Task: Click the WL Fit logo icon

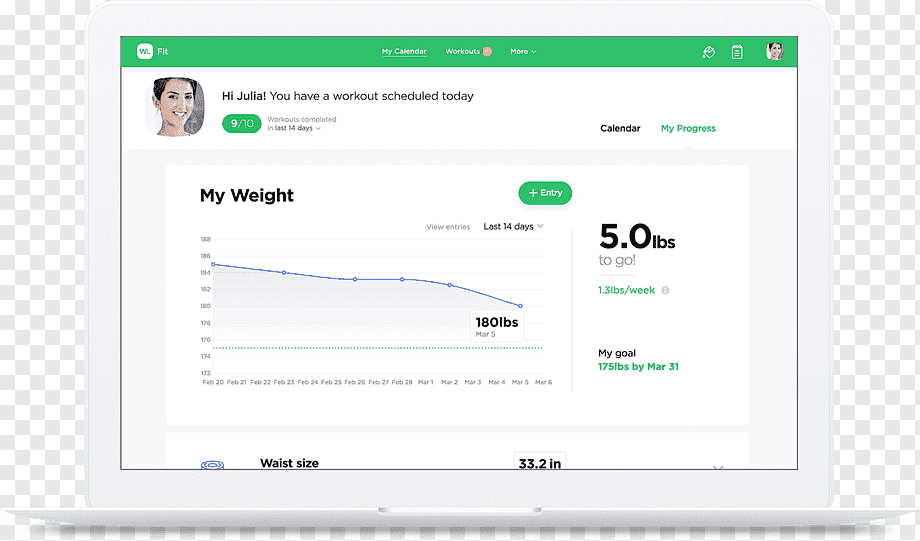Action: [x=145, y=52]
